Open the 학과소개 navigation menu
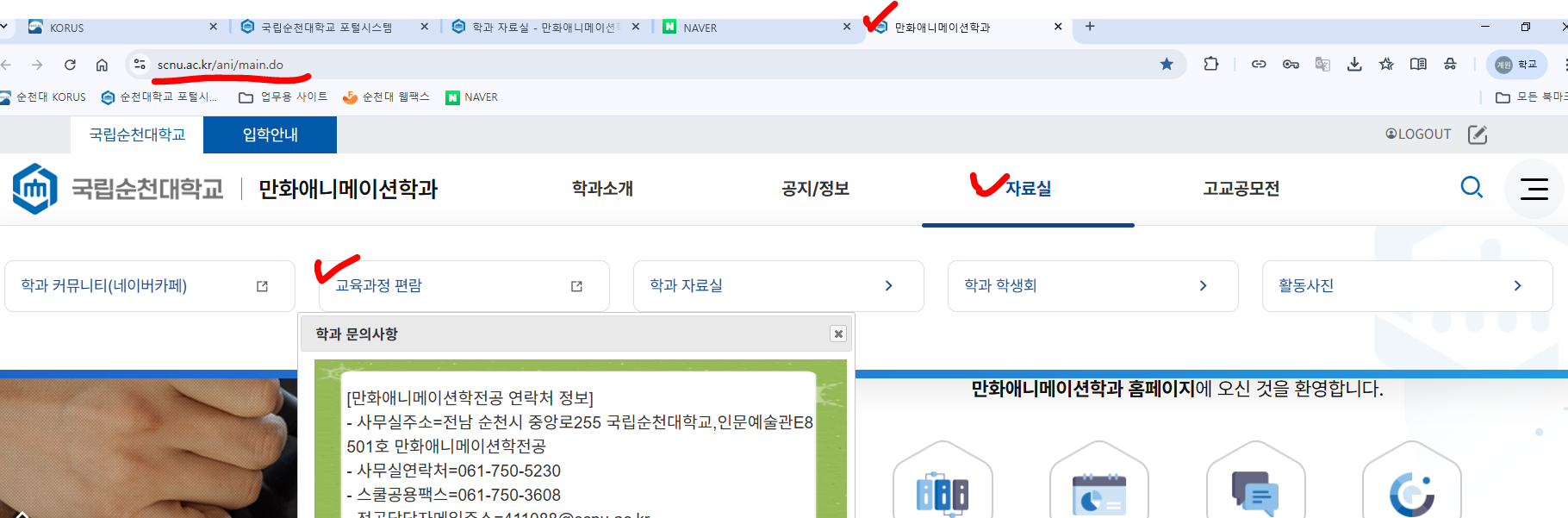The width and height of the screenshot is (1568, 518). (602, 189)
